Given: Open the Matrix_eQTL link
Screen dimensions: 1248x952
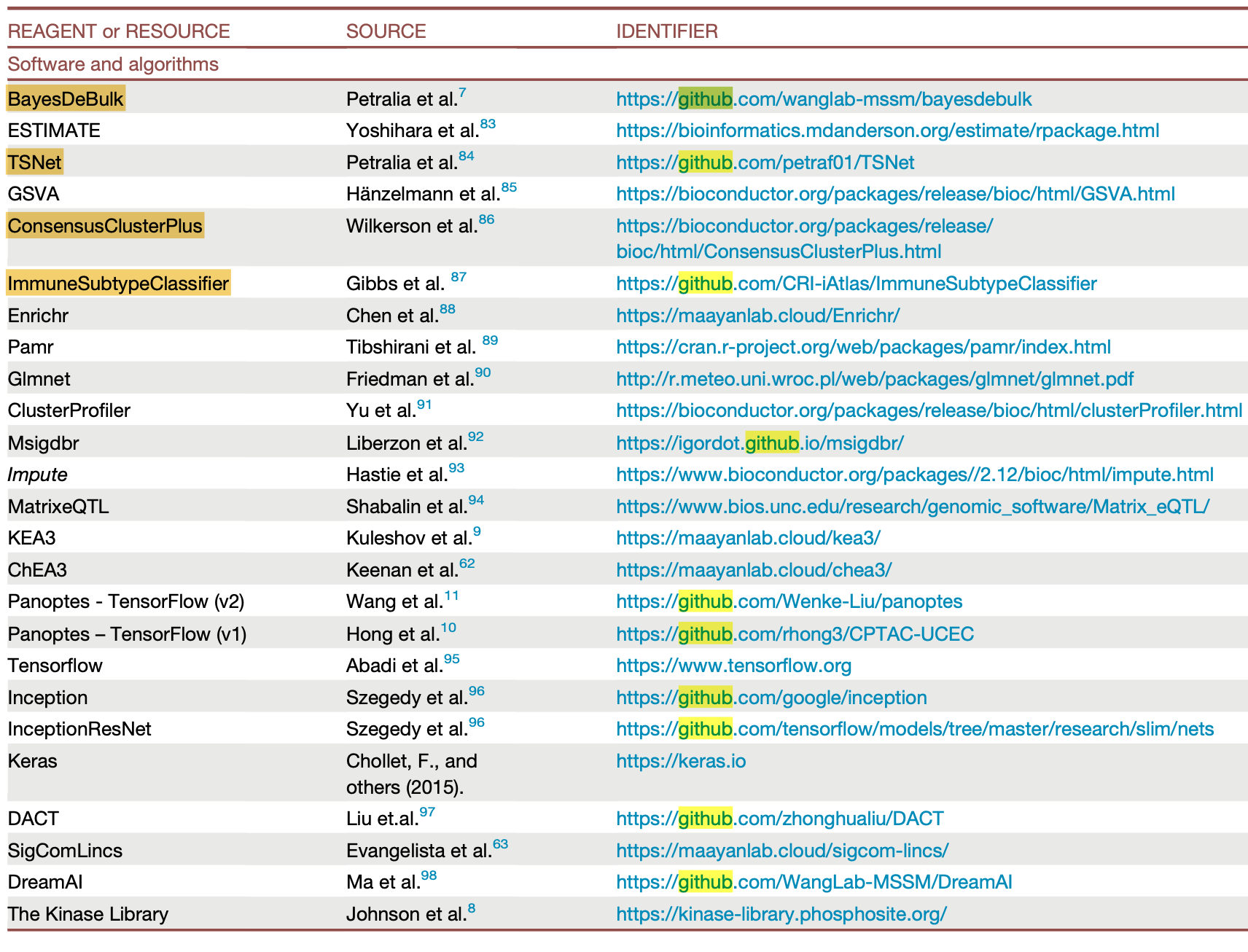Looking at the screenshot, I should 913,507.
